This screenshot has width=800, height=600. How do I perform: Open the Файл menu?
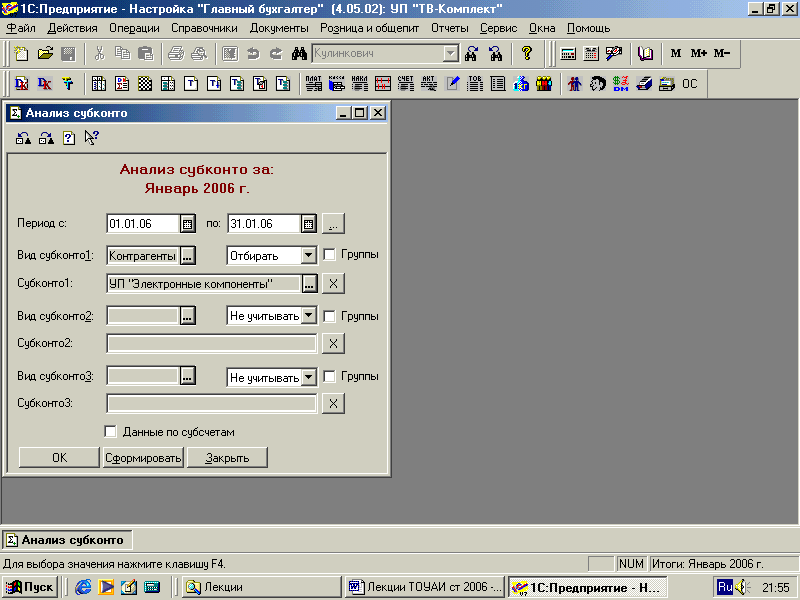click(x=21, y=28)
